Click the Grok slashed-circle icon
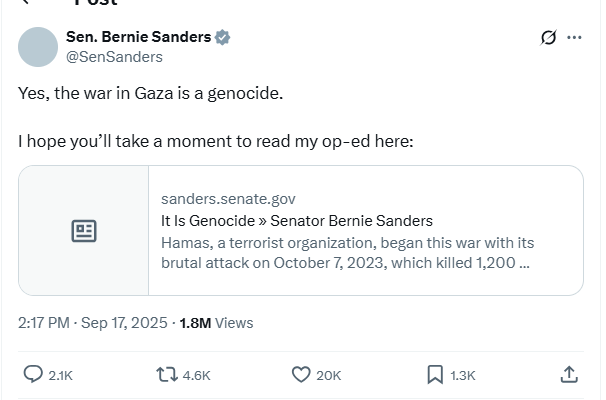This screenshot has width=606, height=400. [x=548, y=37]
